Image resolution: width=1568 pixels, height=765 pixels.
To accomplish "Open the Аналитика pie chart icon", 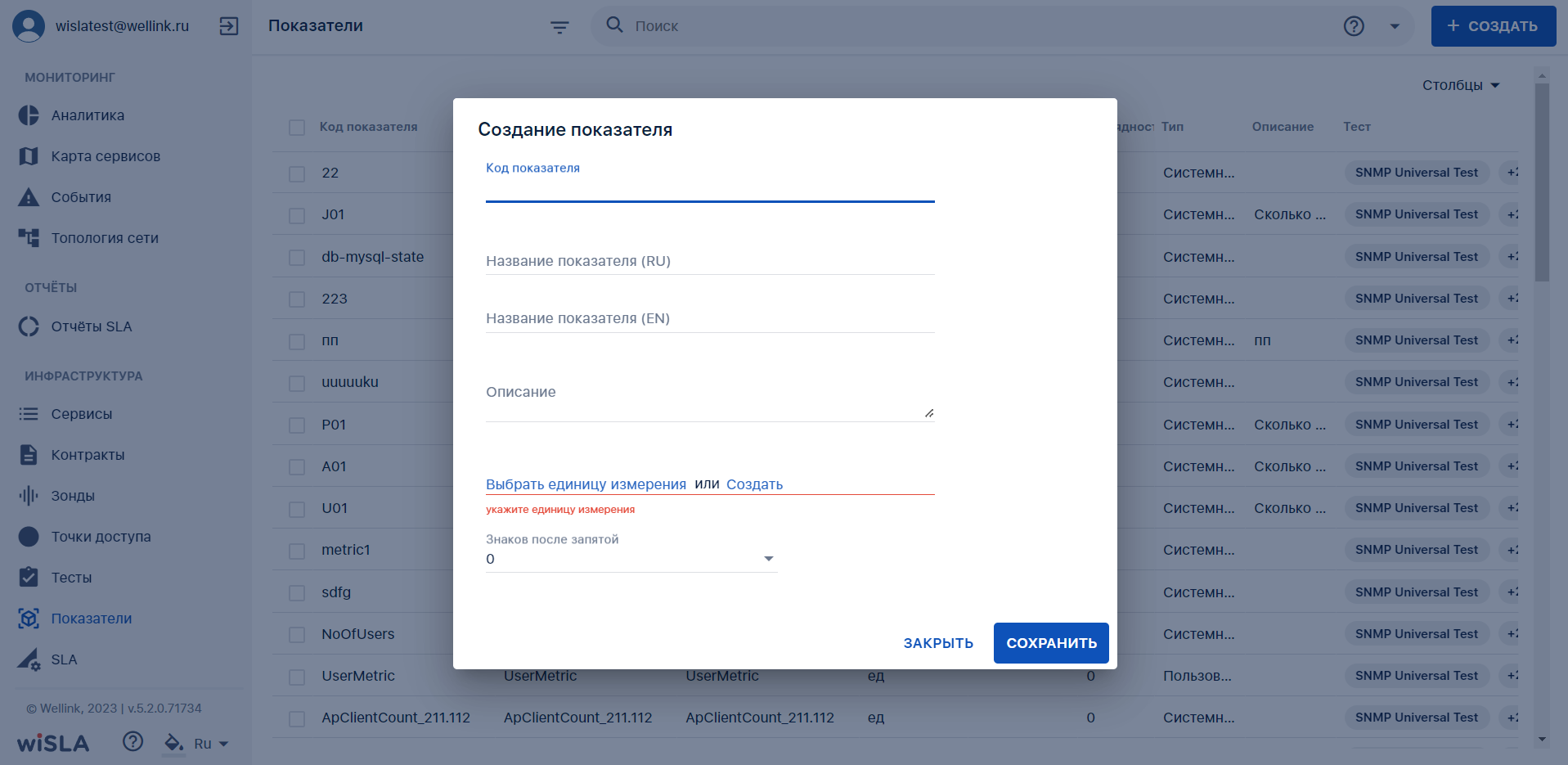I will (29, 115).
